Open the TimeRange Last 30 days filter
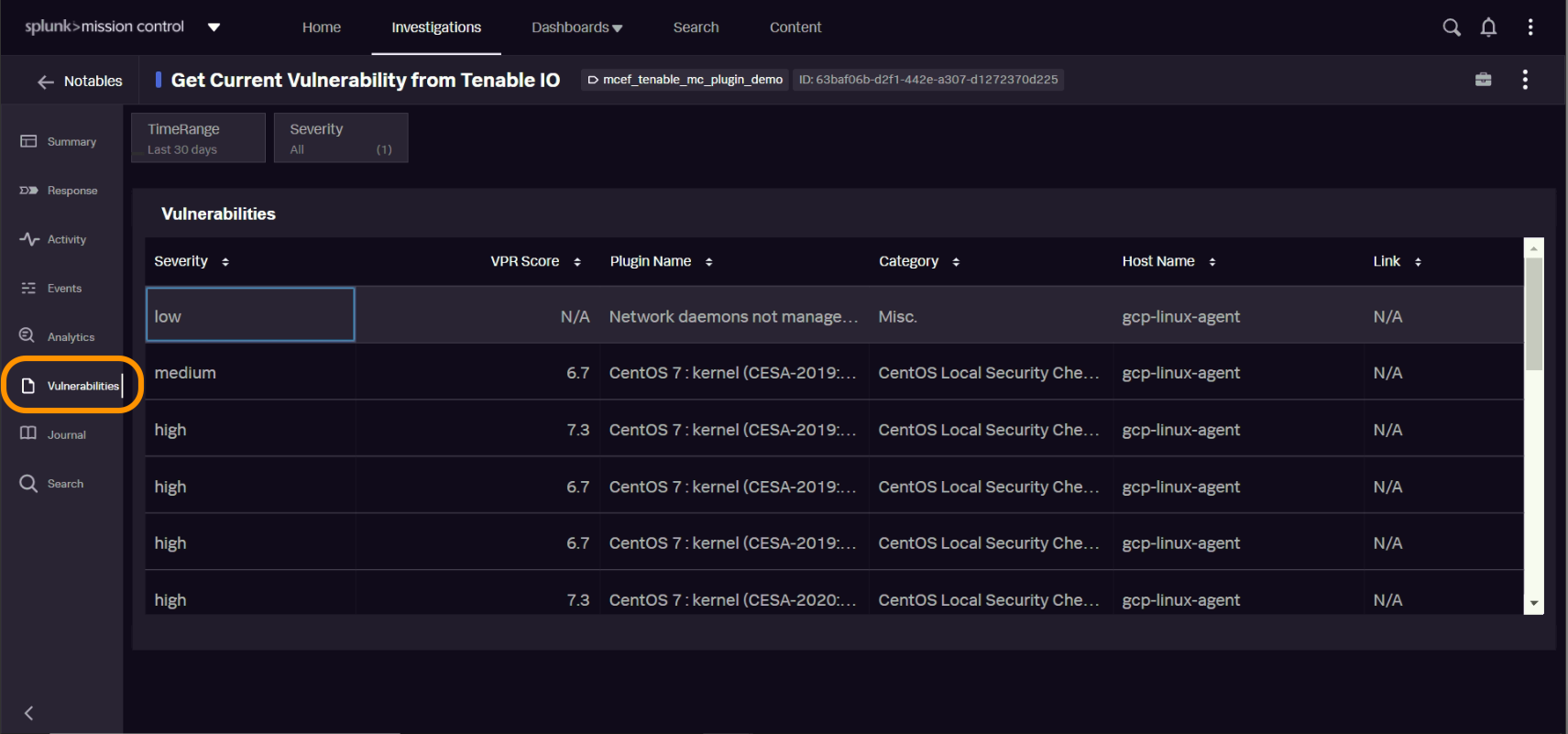Viewport: 1568px width, 734px height. coord(198,137)
